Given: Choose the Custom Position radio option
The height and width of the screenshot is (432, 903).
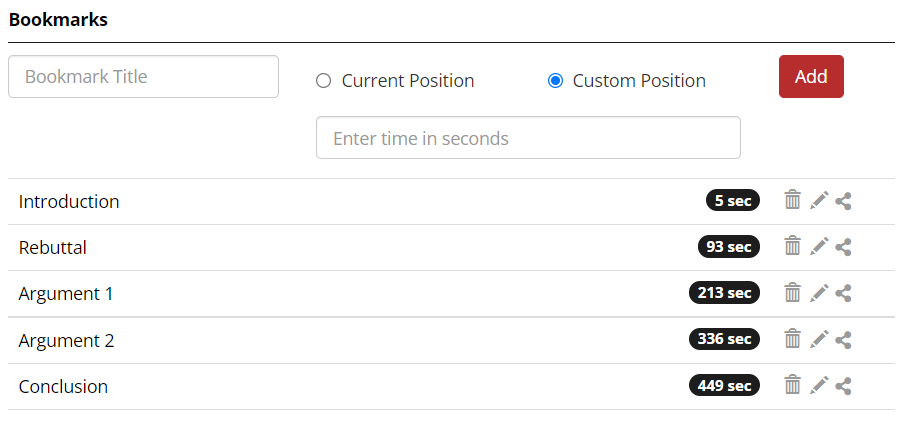Looking at the screenshot, I should [556, 81].
